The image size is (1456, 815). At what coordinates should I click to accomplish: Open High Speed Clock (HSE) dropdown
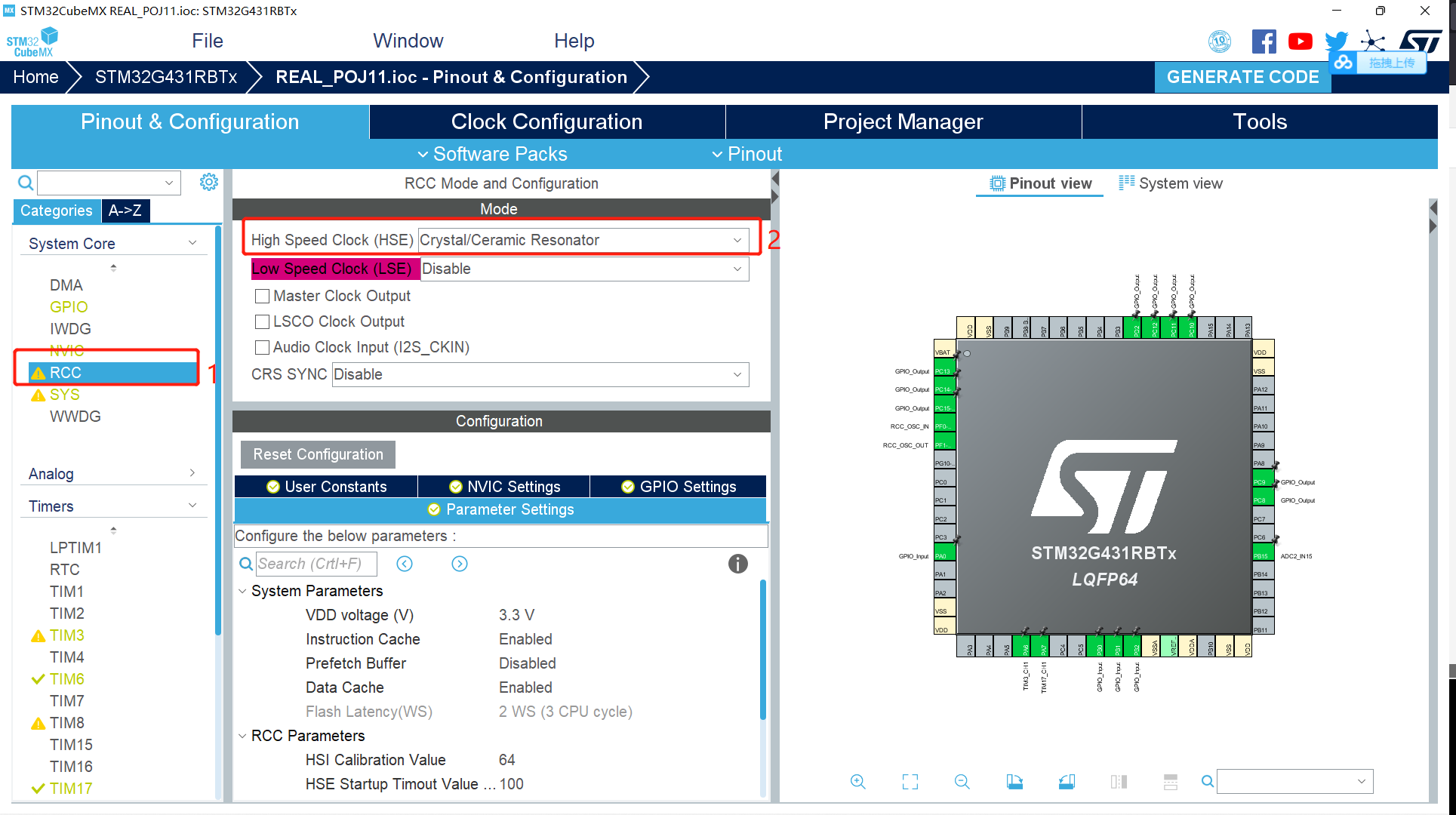pyautogui.click(x=583, y=240)
